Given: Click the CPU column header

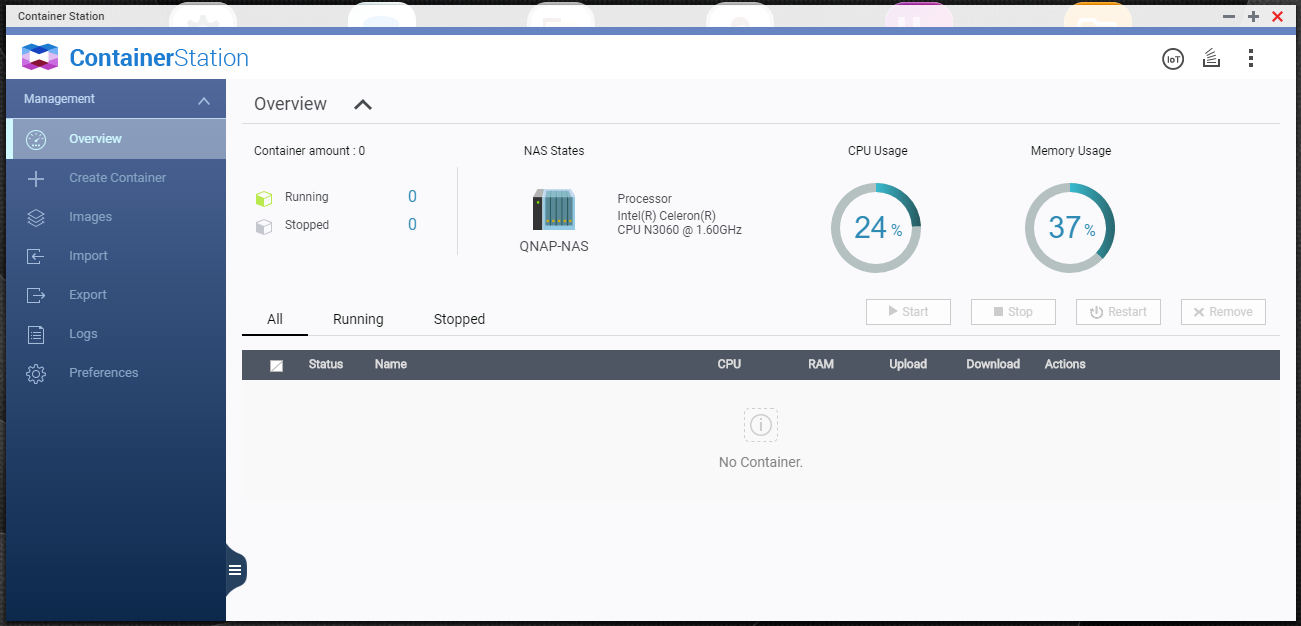Looking at the screenshot, I should pyautogui.click(x=730, y=364).
